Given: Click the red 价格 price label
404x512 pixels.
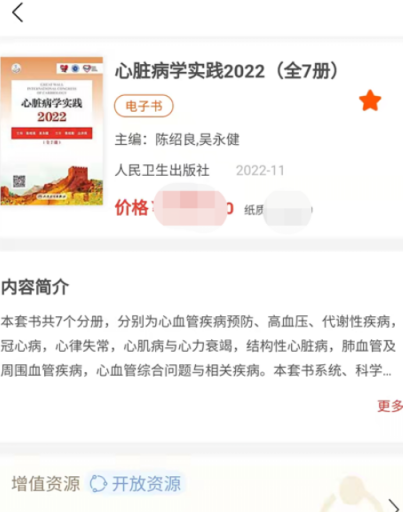Looking at the screenshot, I should click(x=132, y=207).
